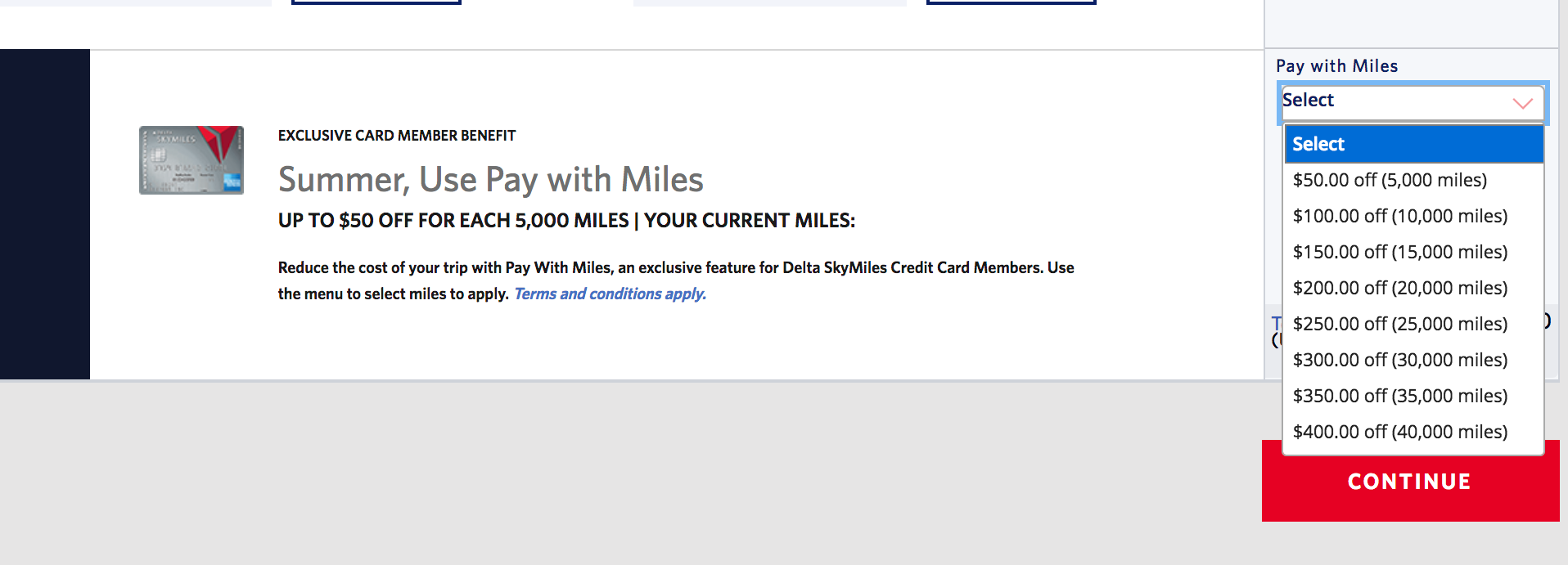The image size is (1568, 565).
Task: Select $50.00 off (5,000 miles)
Action: (1390, 180)
